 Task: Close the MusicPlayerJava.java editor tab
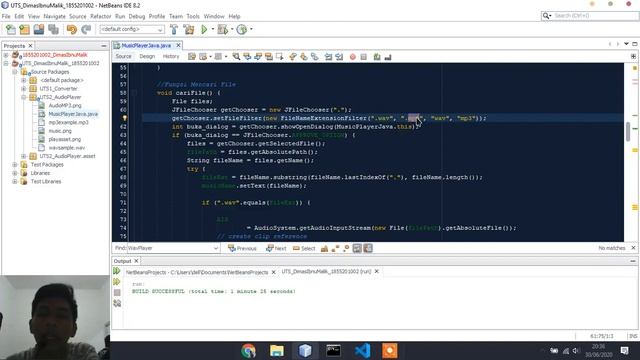point(178,45)
